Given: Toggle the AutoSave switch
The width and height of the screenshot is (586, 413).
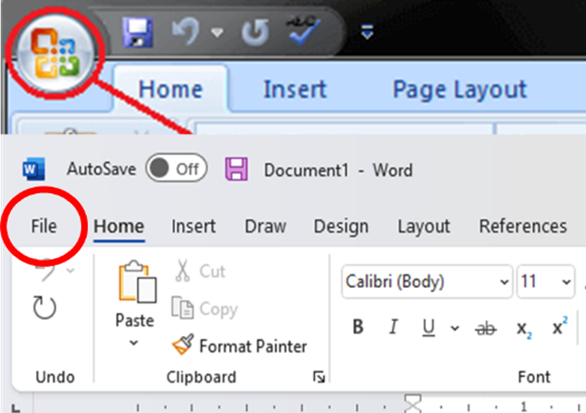Looking at the screenshot, I should pyautogui.click(x=176, y=169).
